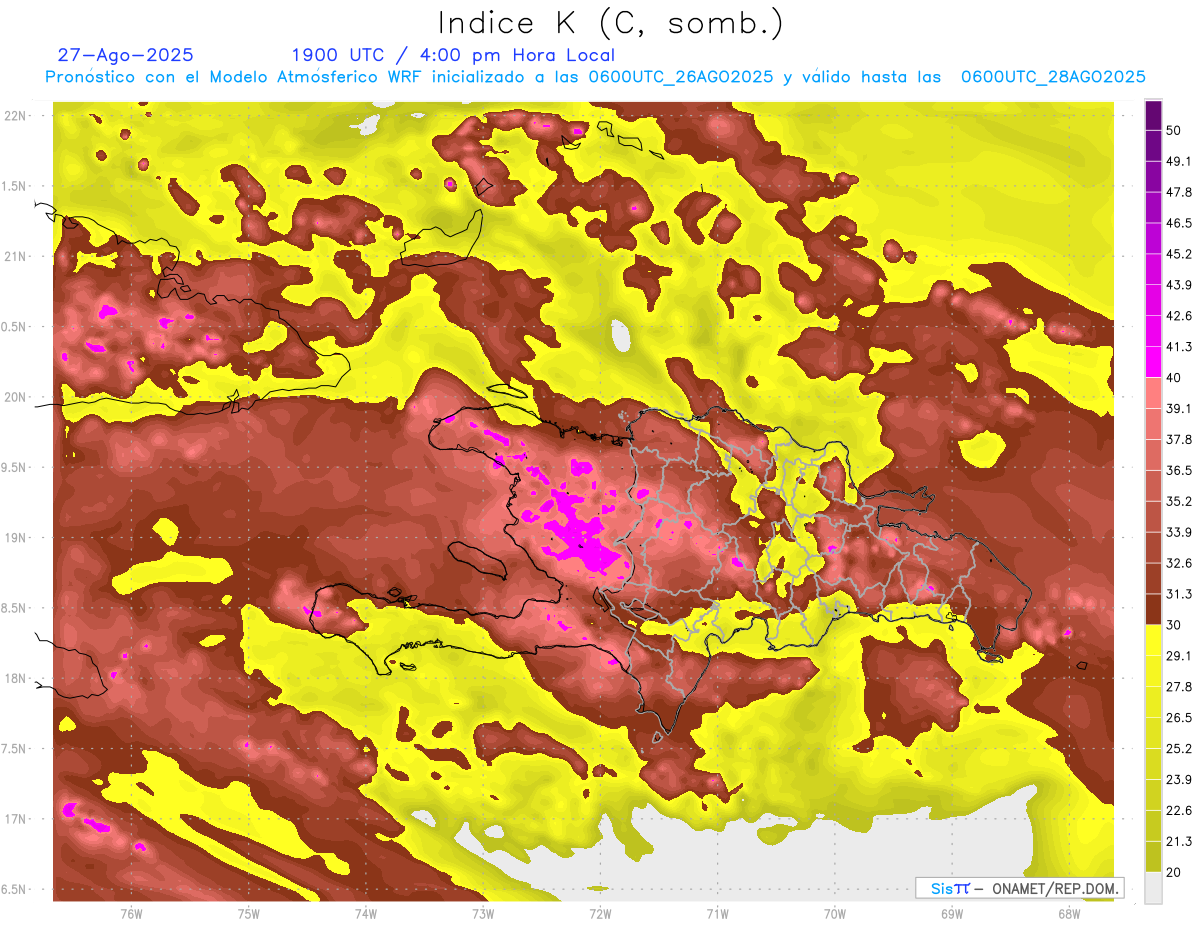This screenshot has width=1200, height=927.
Task: Click the colorbar value '23.9'
Action: [x=1178, y=780]
